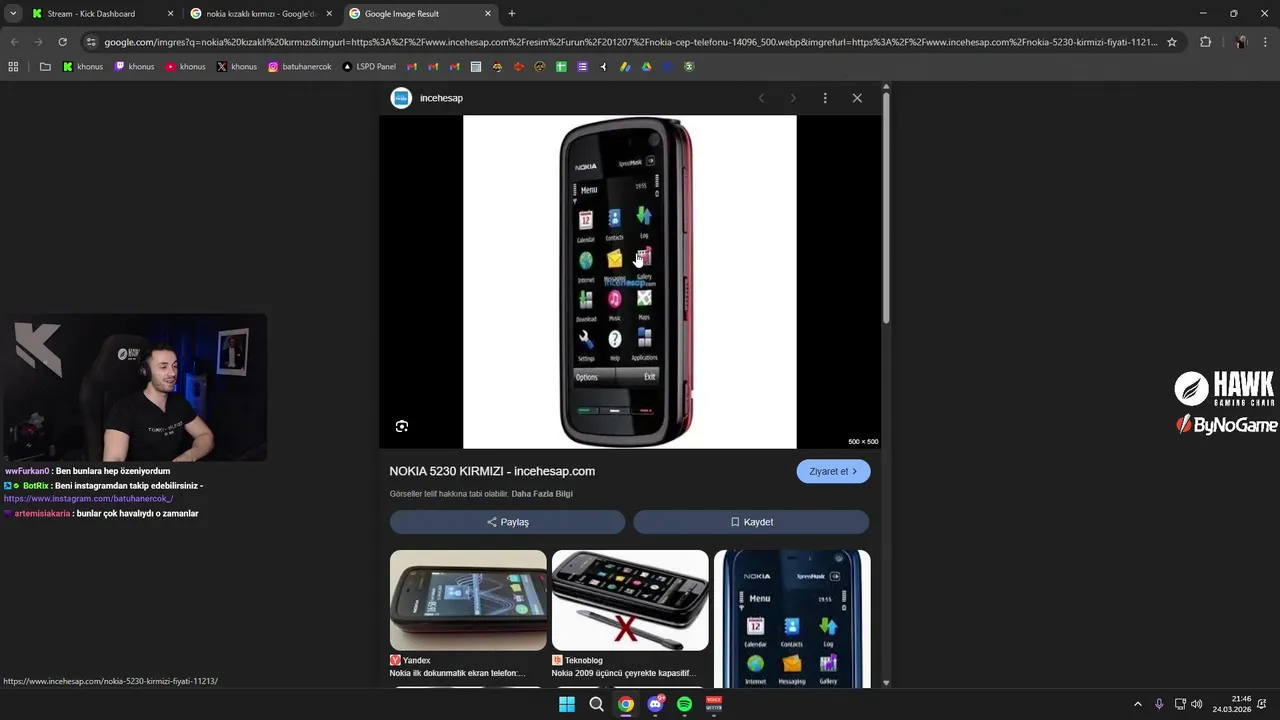The height and width of the screenshot is (720, 1280).
Task: Open the Chrome extensions puzzle icon
Action: coord(1205,42)
